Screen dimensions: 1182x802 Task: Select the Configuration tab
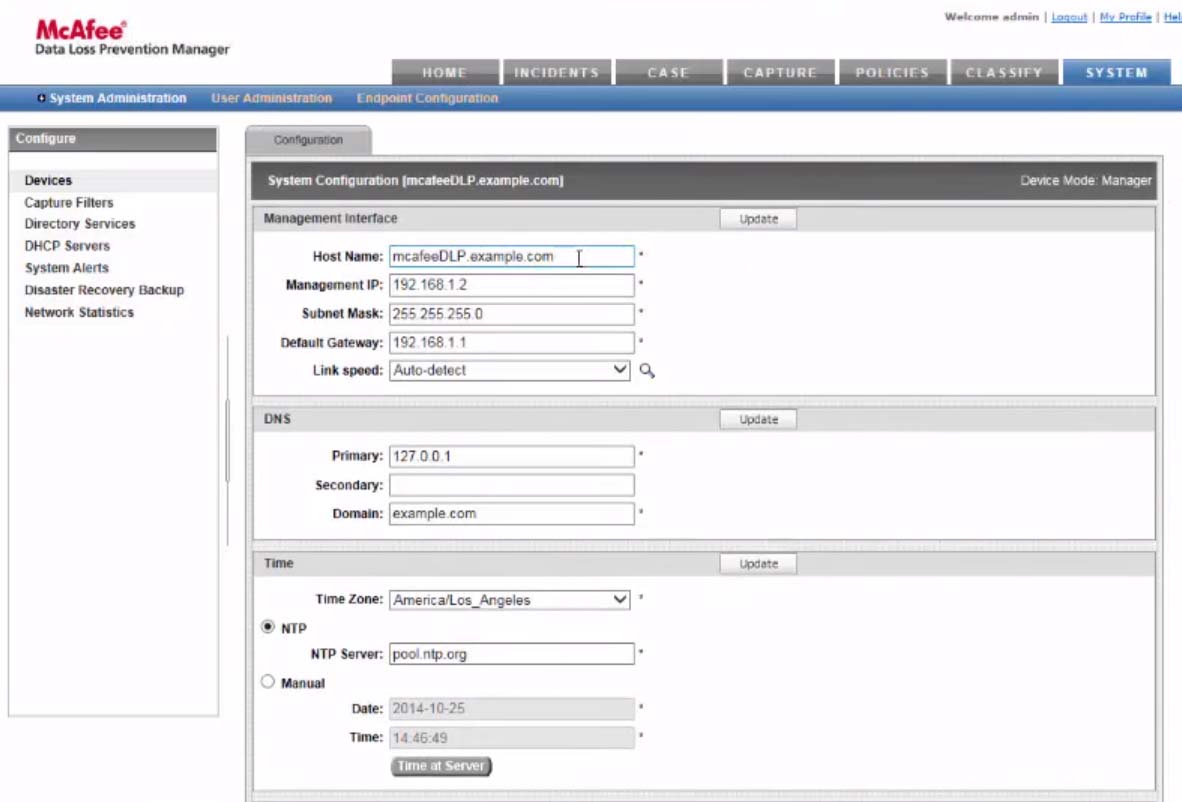(308, 140)
